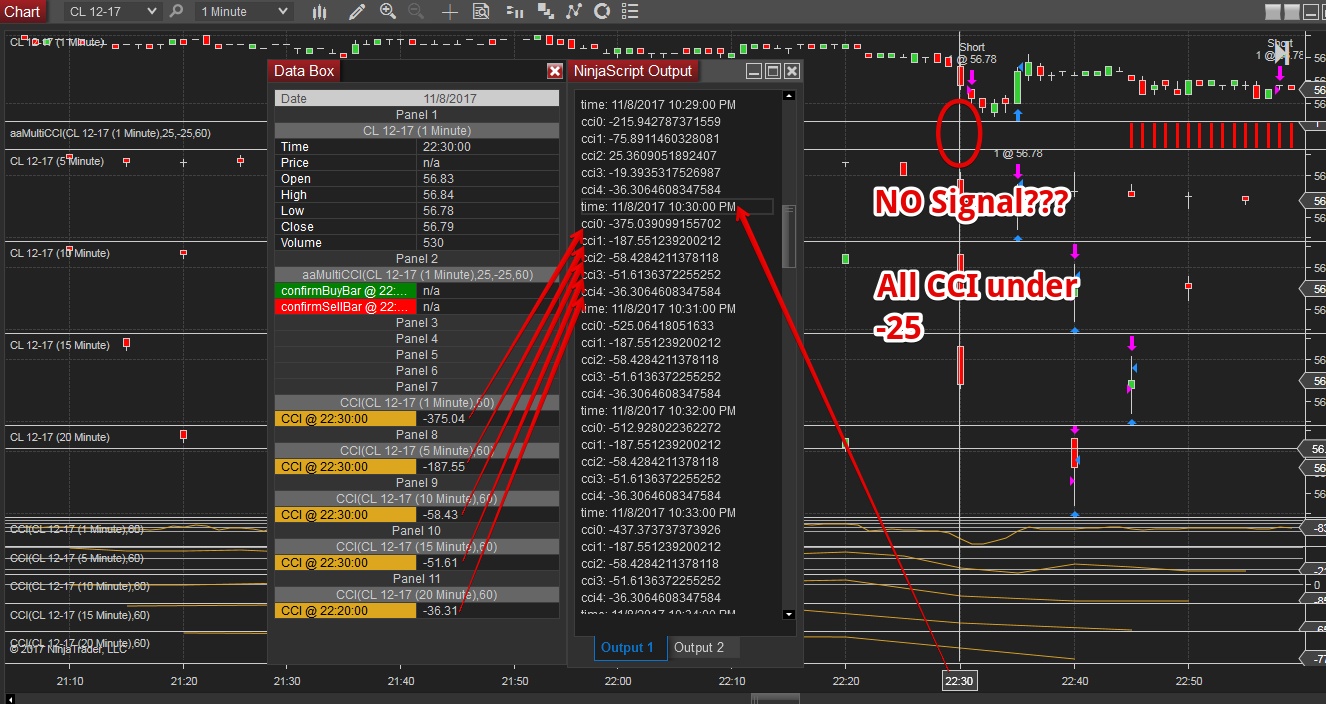Select the drawing tools pencil
The height and width of the screenshot is (704, 1326).
pos(357,11)
